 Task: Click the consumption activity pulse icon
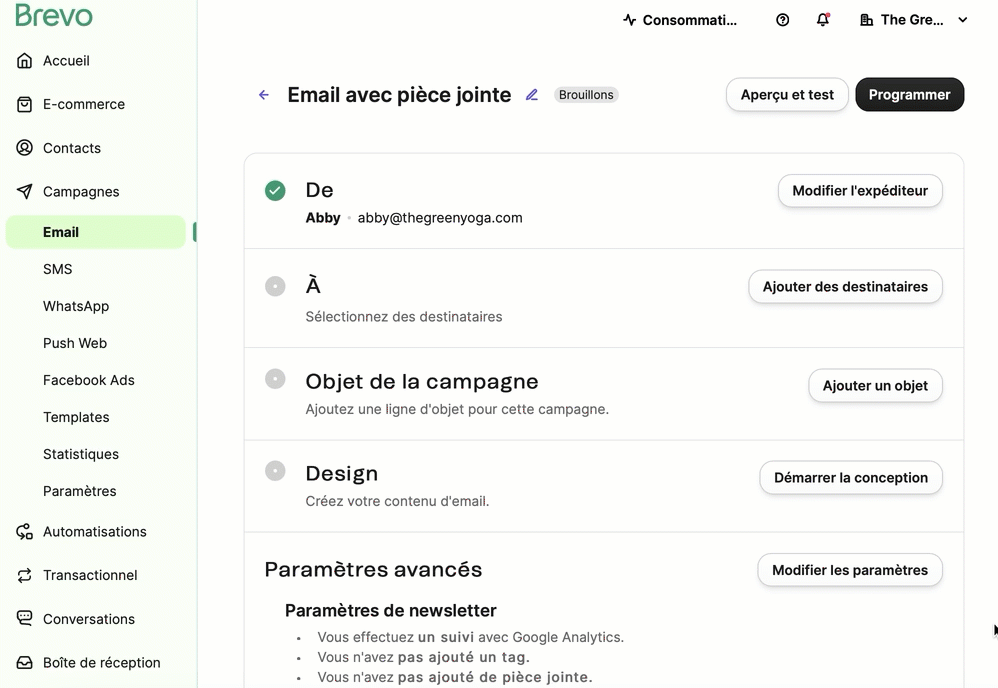[629, 20]
